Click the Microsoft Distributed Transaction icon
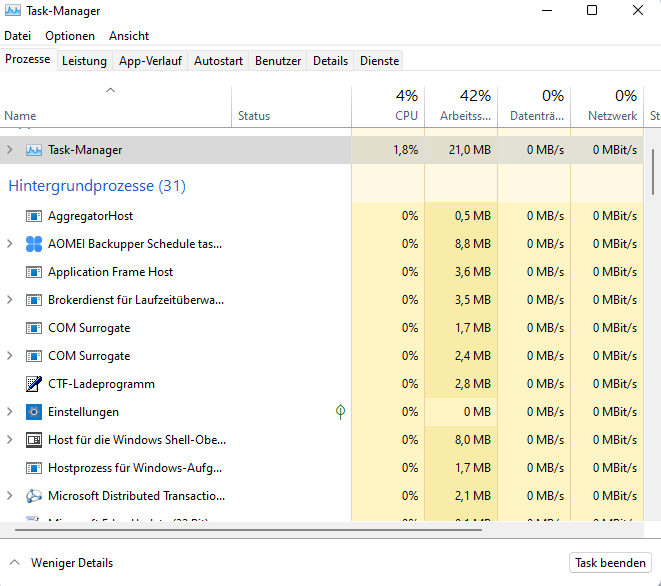The width and height of the screenshot is (661, 586). [34, 496]
